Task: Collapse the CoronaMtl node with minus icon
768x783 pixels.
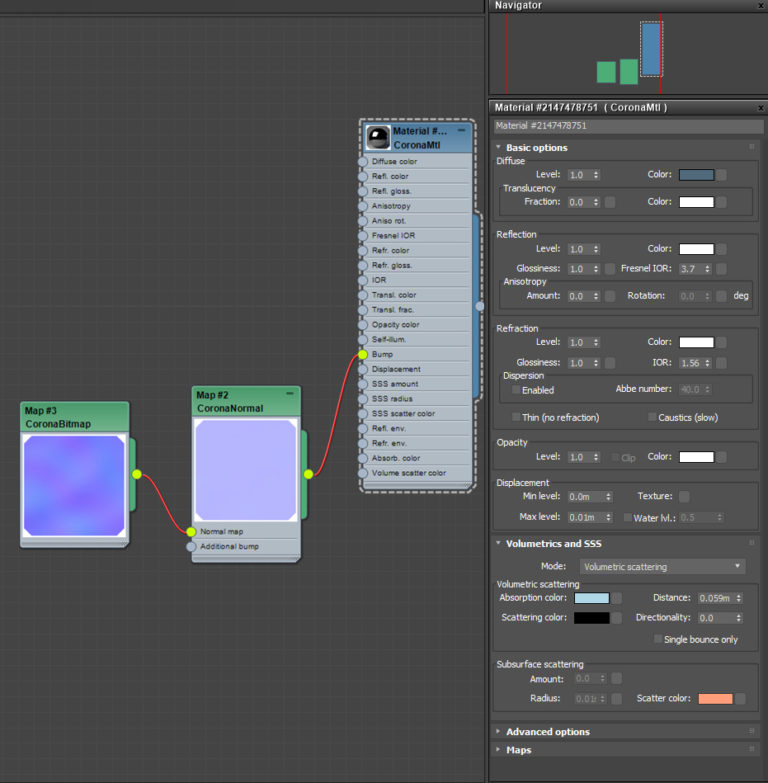Action: [x=461, y=131]
